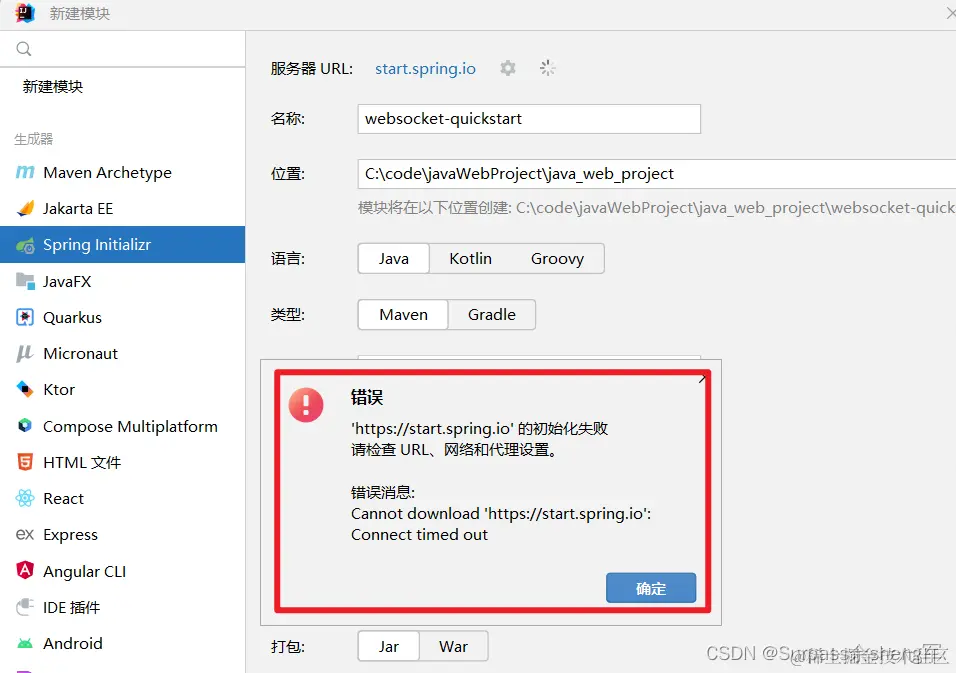Click the '错误' dialog heading

[366, 397]
